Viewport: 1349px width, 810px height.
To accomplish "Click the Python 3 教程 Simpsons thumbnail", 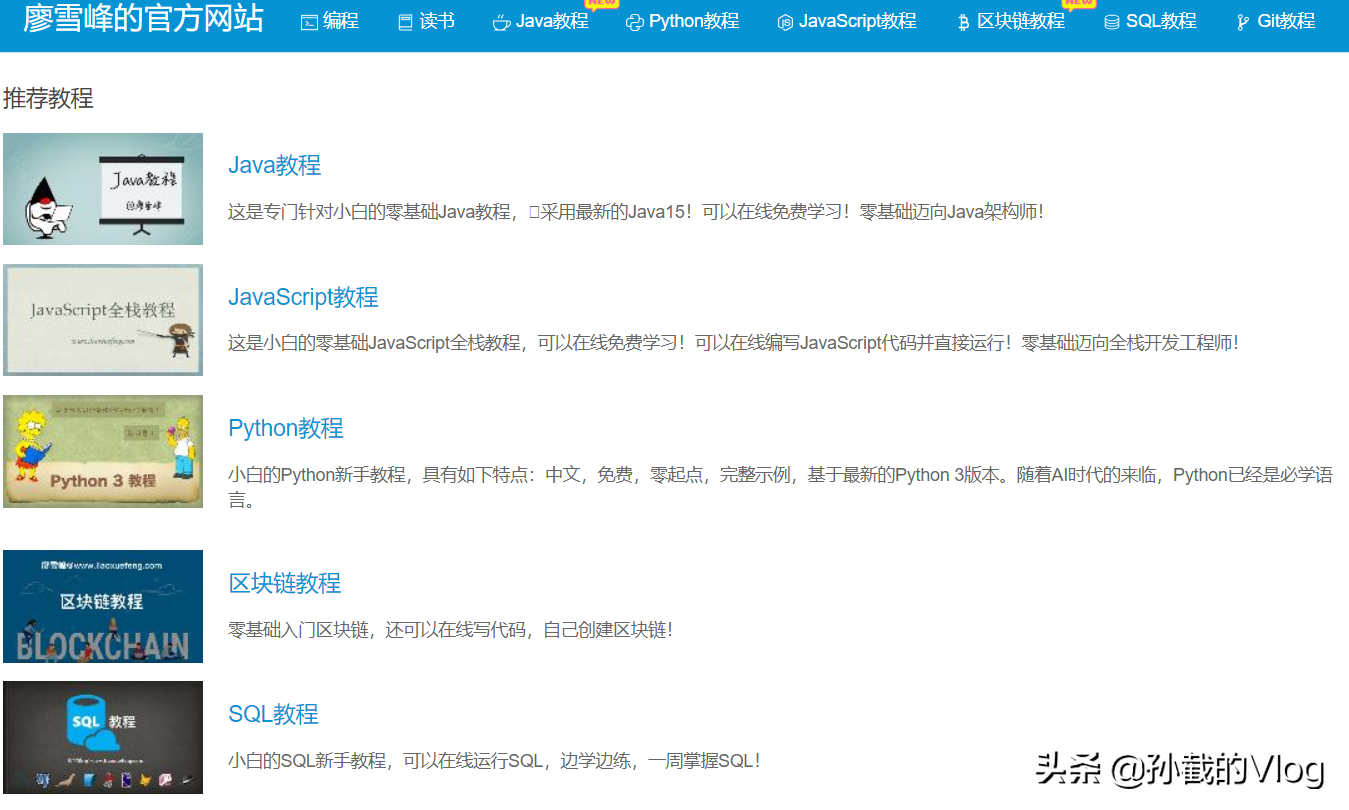I will pos(103,451).
